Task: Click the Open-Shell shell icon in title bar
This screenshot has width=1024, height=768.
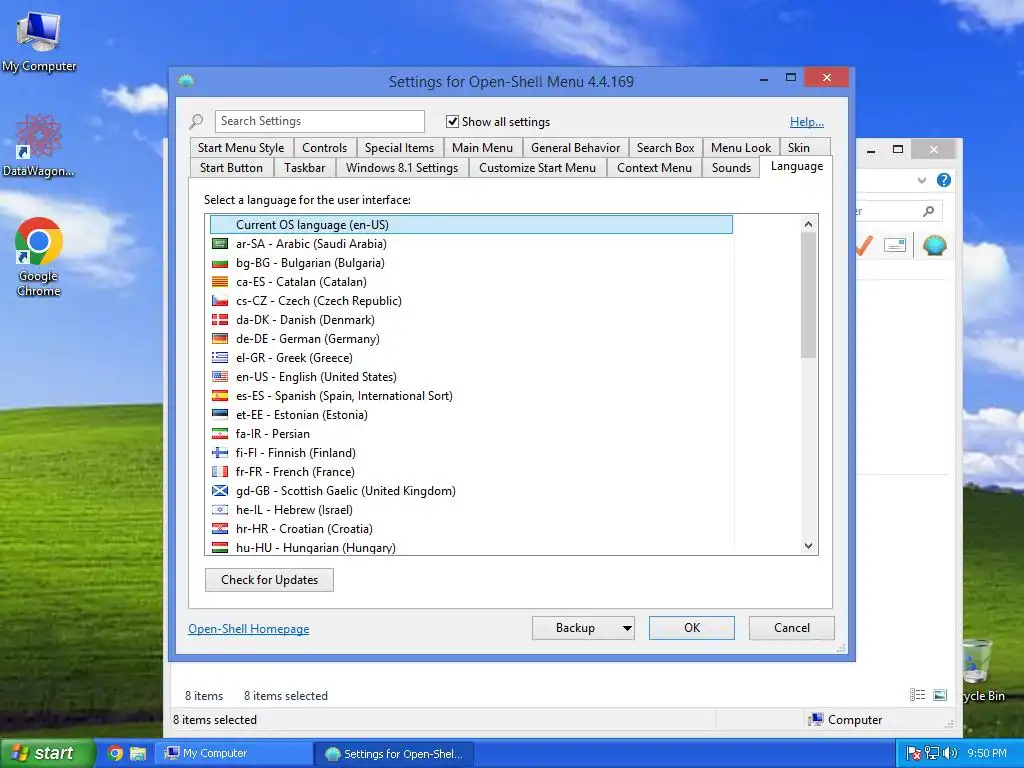Action: point(186,81)
